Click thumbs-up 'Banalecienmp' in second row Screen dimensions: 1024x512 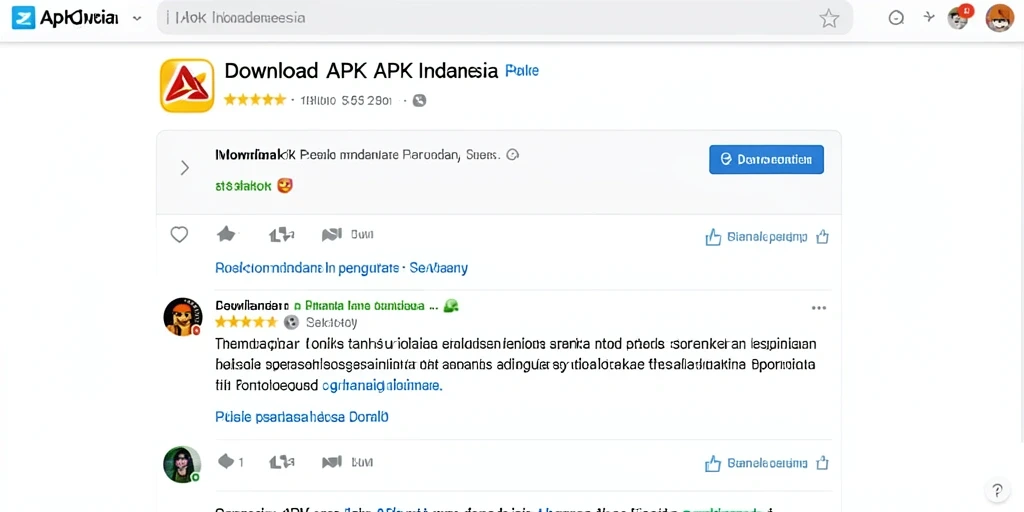756,464
